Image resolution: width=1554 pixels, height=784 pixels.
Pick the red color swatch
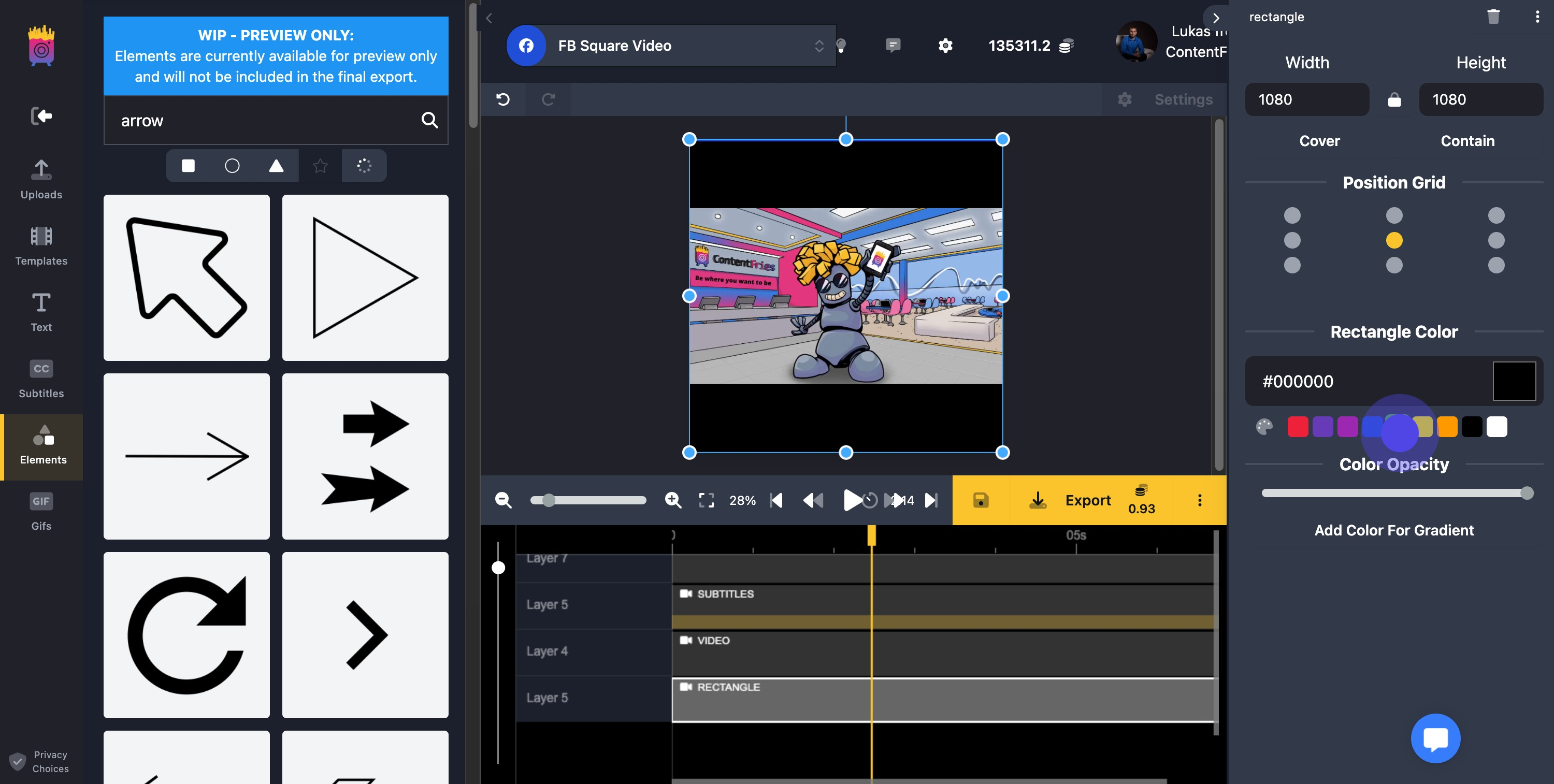coord(1298,427)
